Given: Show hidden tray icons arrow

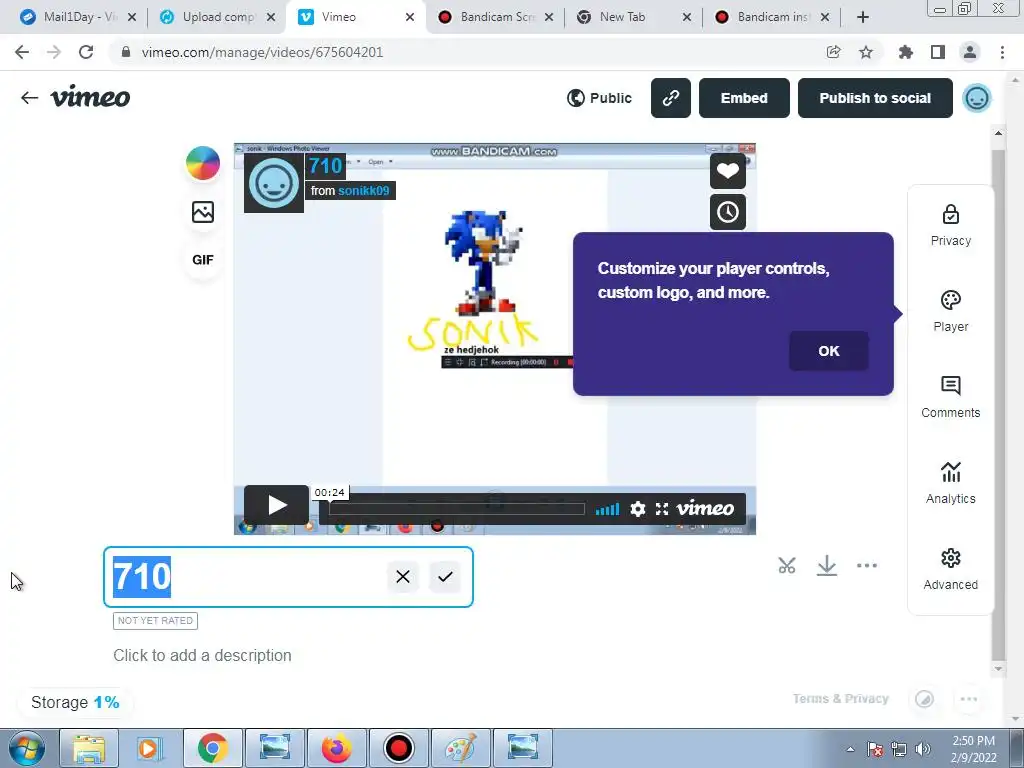Looking at the screenshot, I should [850, 749].
